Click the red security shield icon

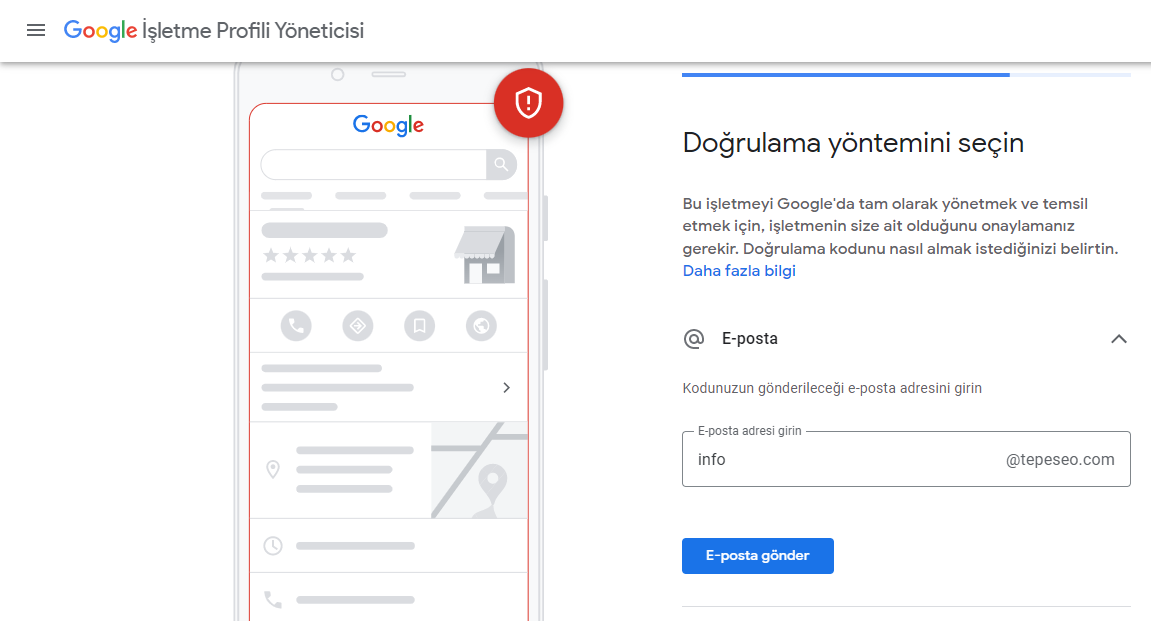(x=528, y=102)
